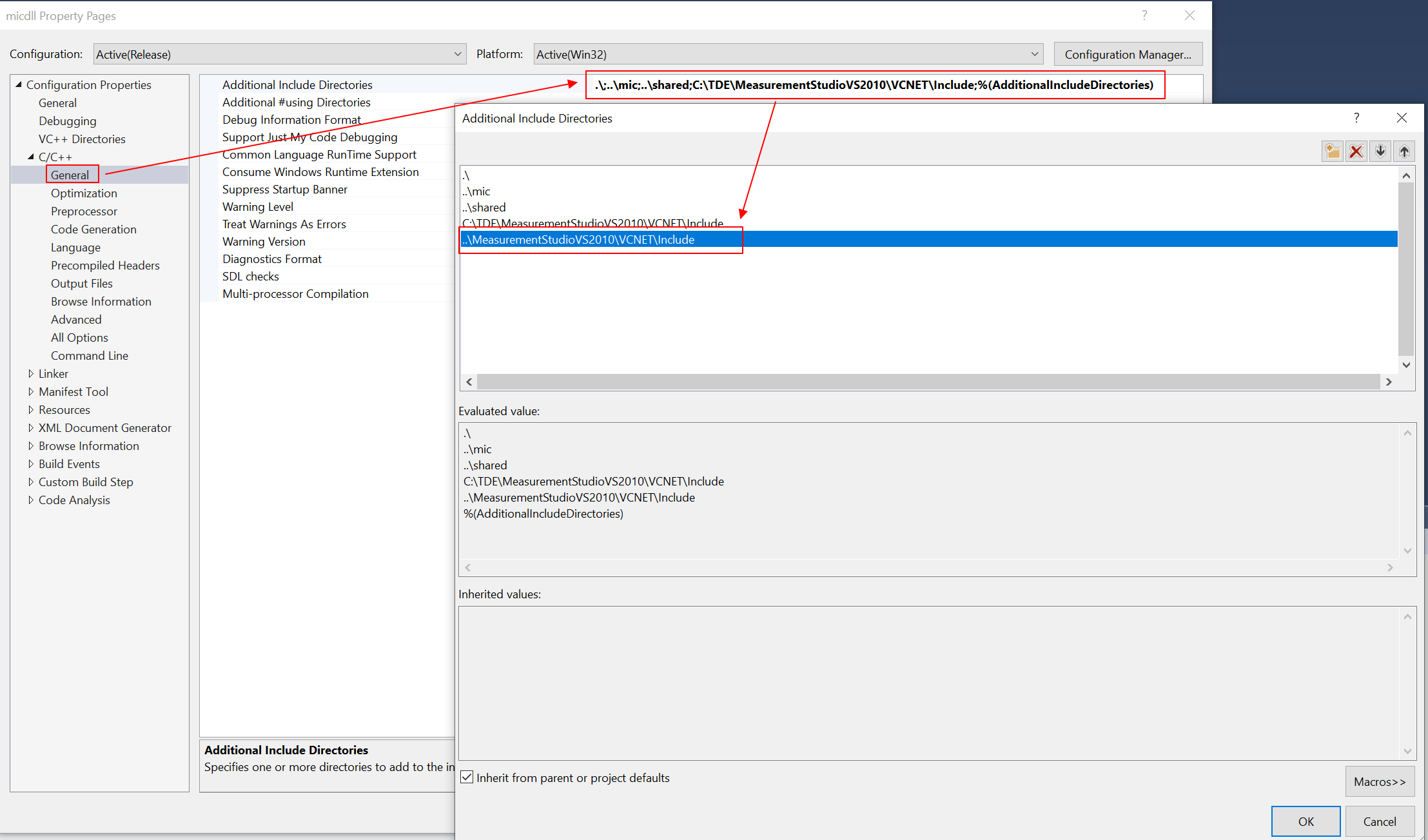Expand the Build Events node

click(31, 464)
